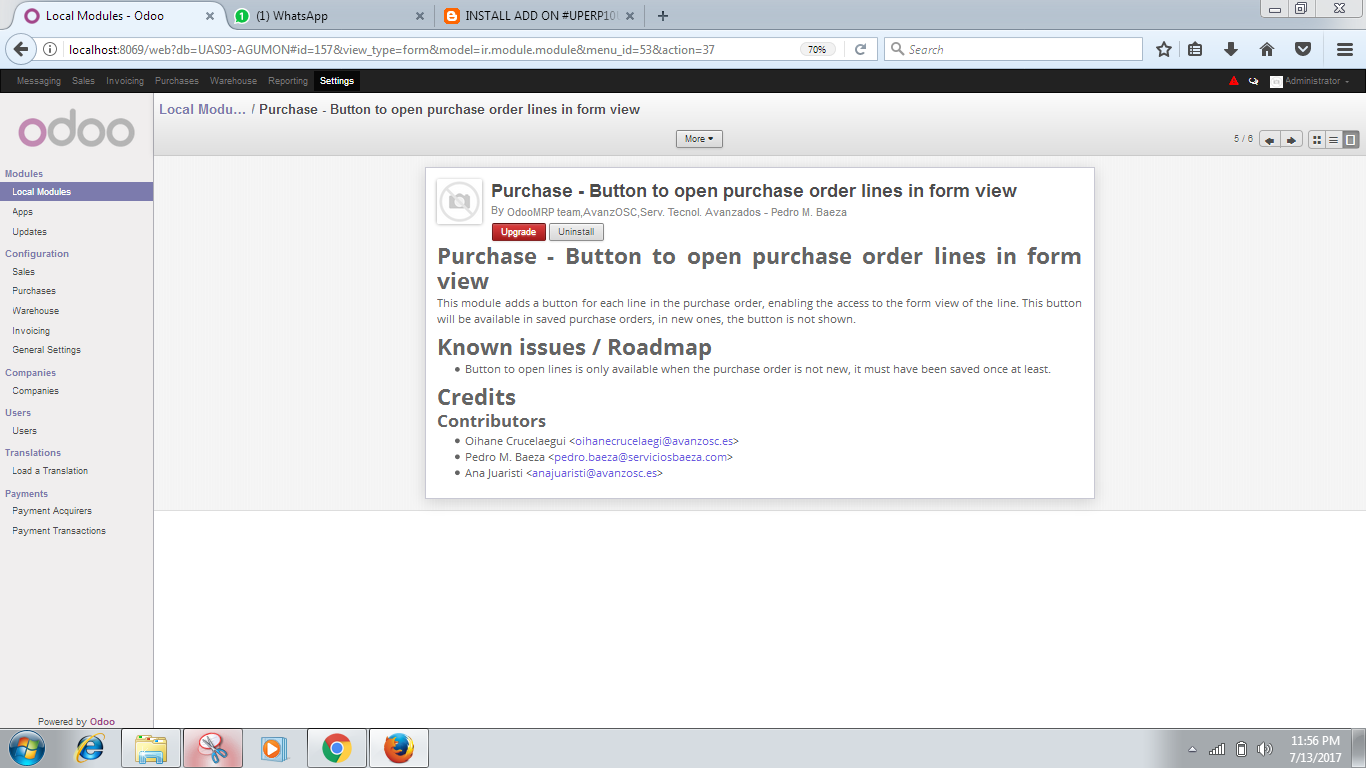1366x768 pixels.
Task: Open Apps in sidebar
Action: (23, 212)
